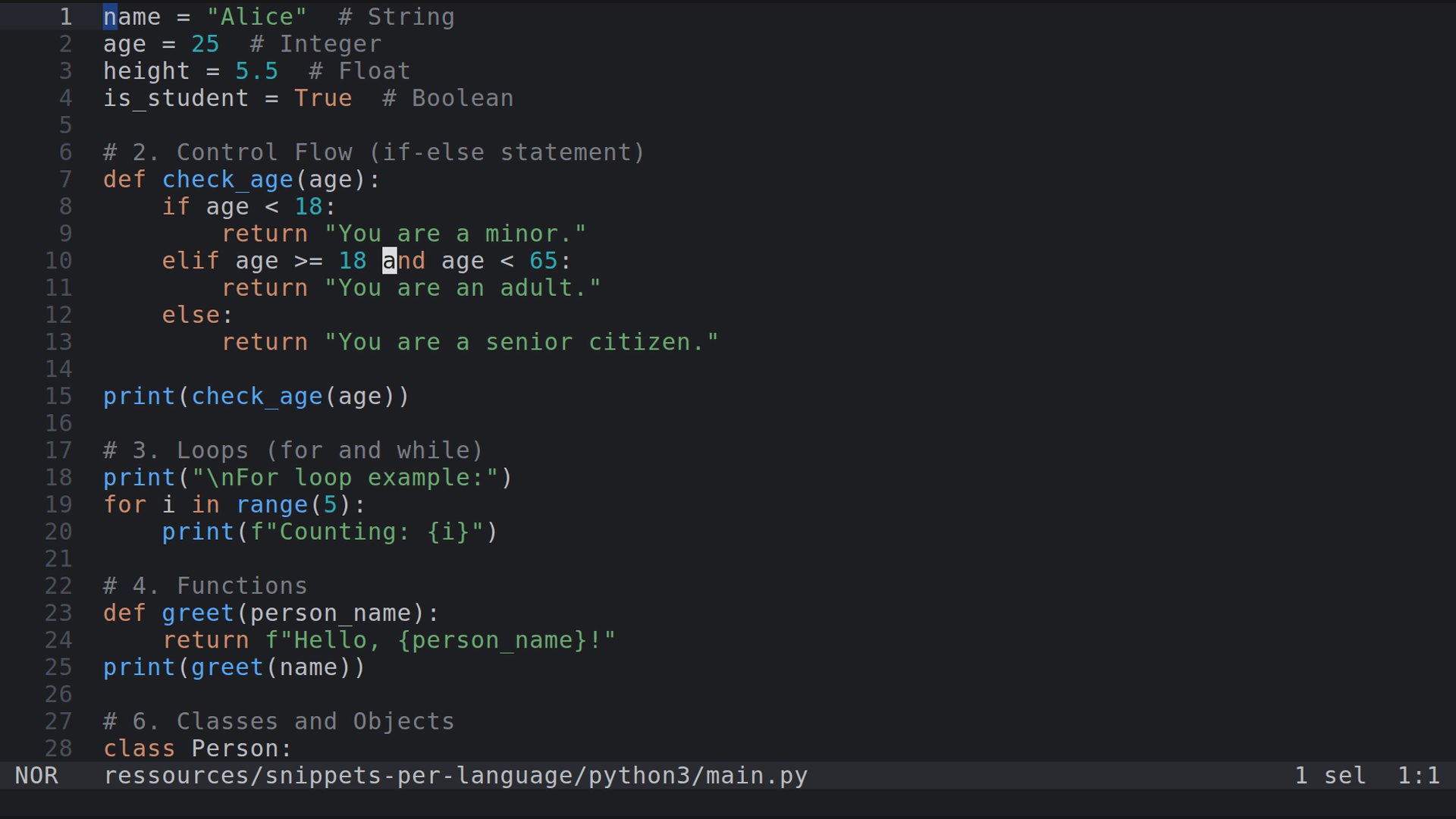
Task: Click line number 1 in the gutter
Action: coord(66,16)
